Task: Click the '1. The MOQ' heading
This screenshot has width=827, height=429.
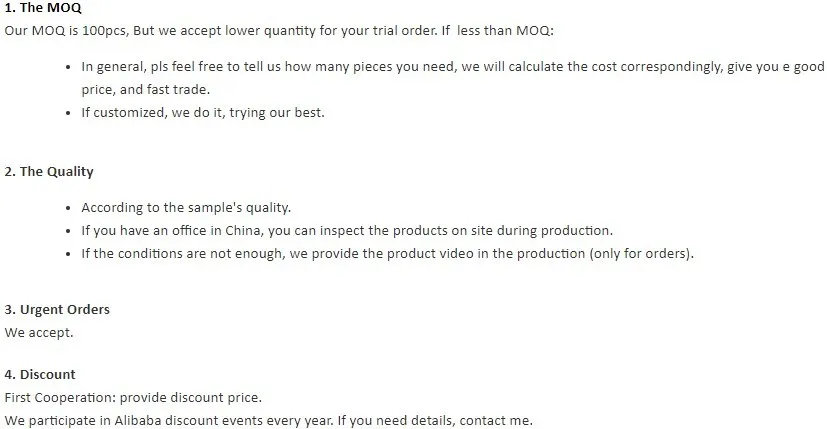Action: pyautogui.click(x=43, y=8)
